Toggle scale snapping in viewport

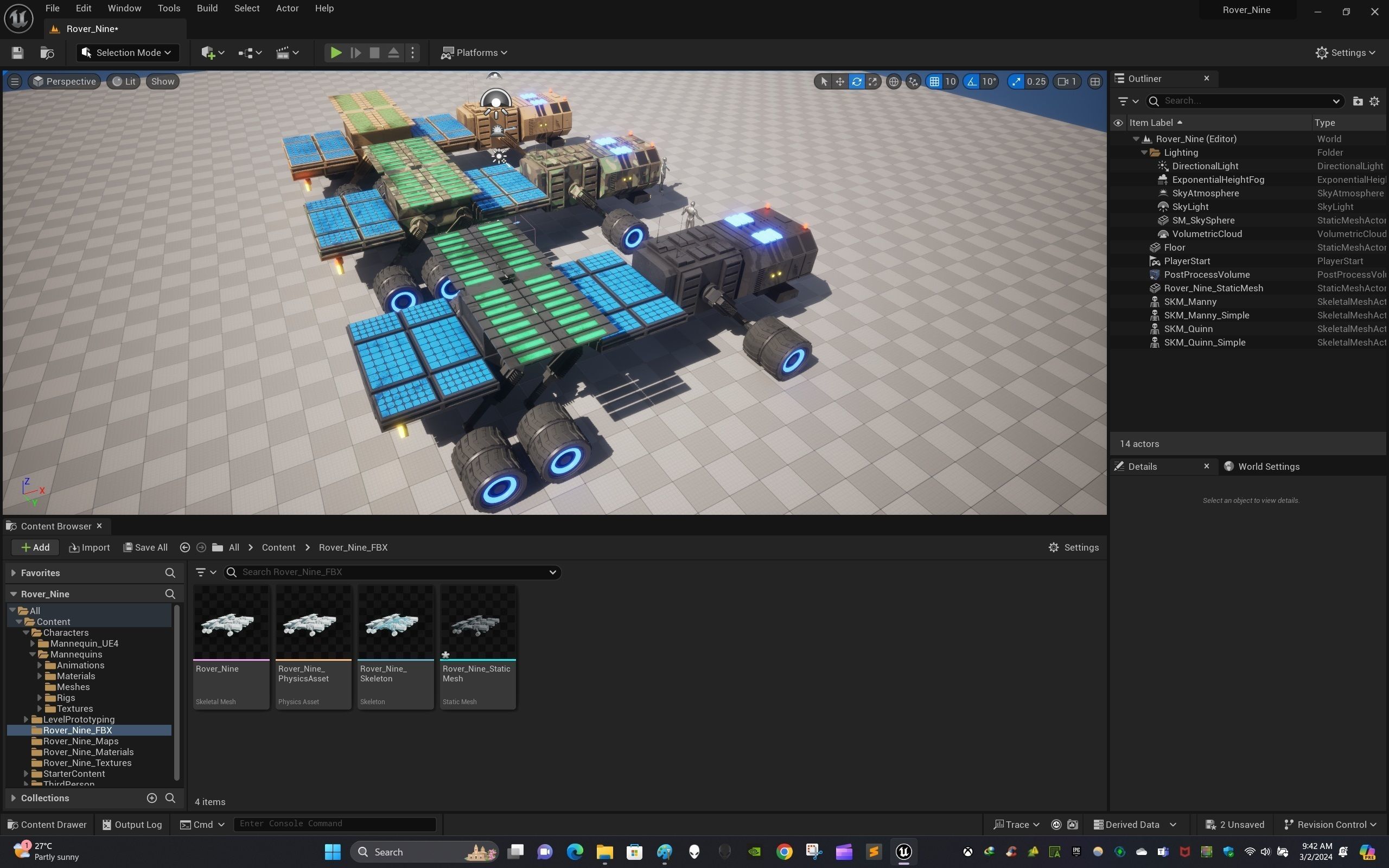1016,81
